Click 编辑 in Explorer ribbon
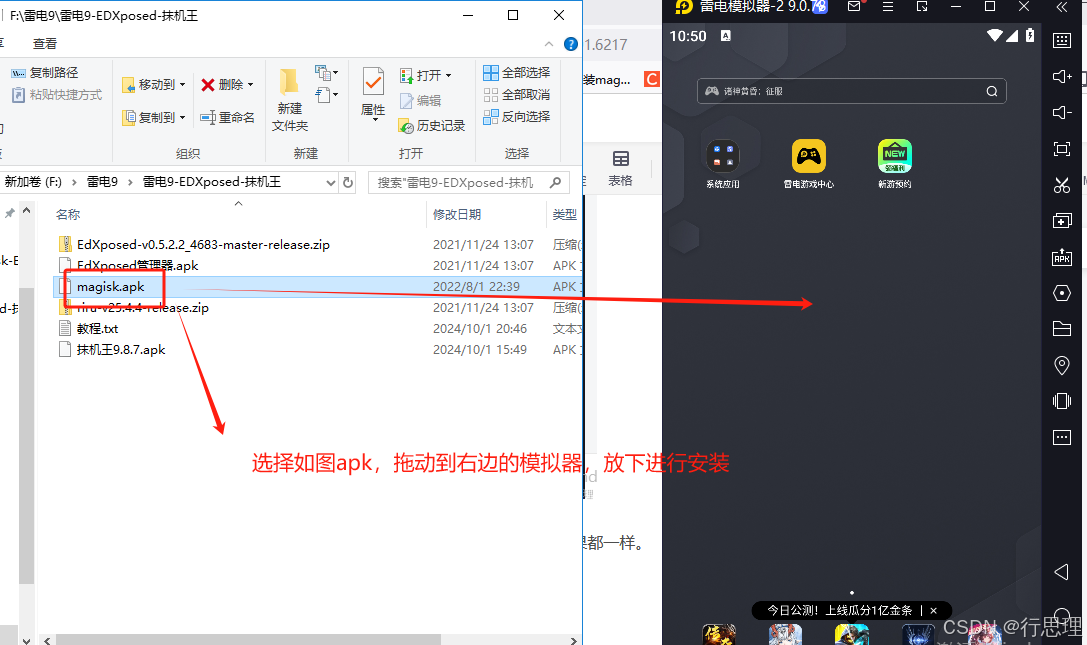The height and width of the screenshot is (645, 1087). pyautogui.click(x=420, y=101)
